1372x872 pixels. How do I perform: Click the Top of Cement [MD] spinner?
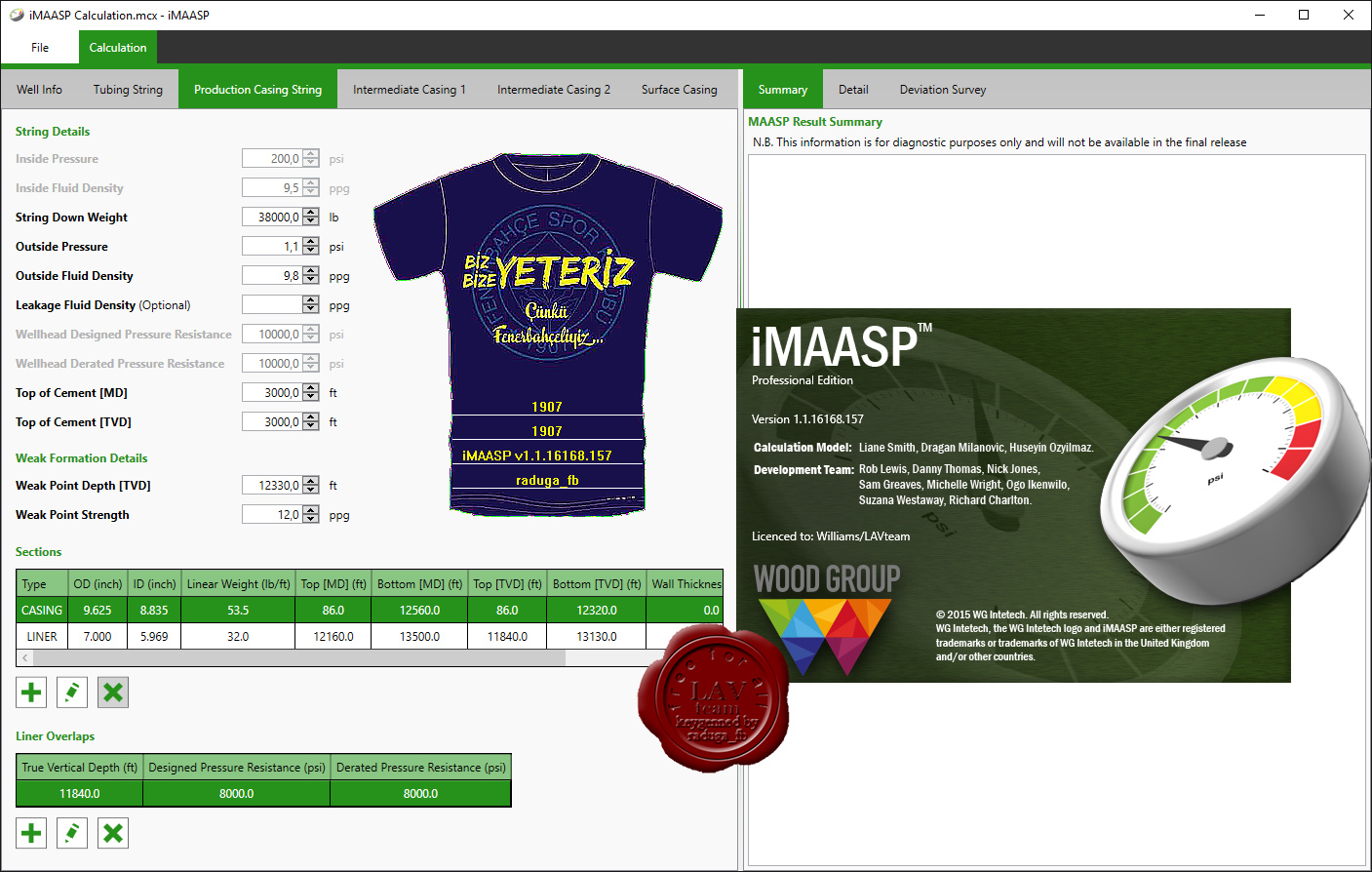click(x=311, y=393)
